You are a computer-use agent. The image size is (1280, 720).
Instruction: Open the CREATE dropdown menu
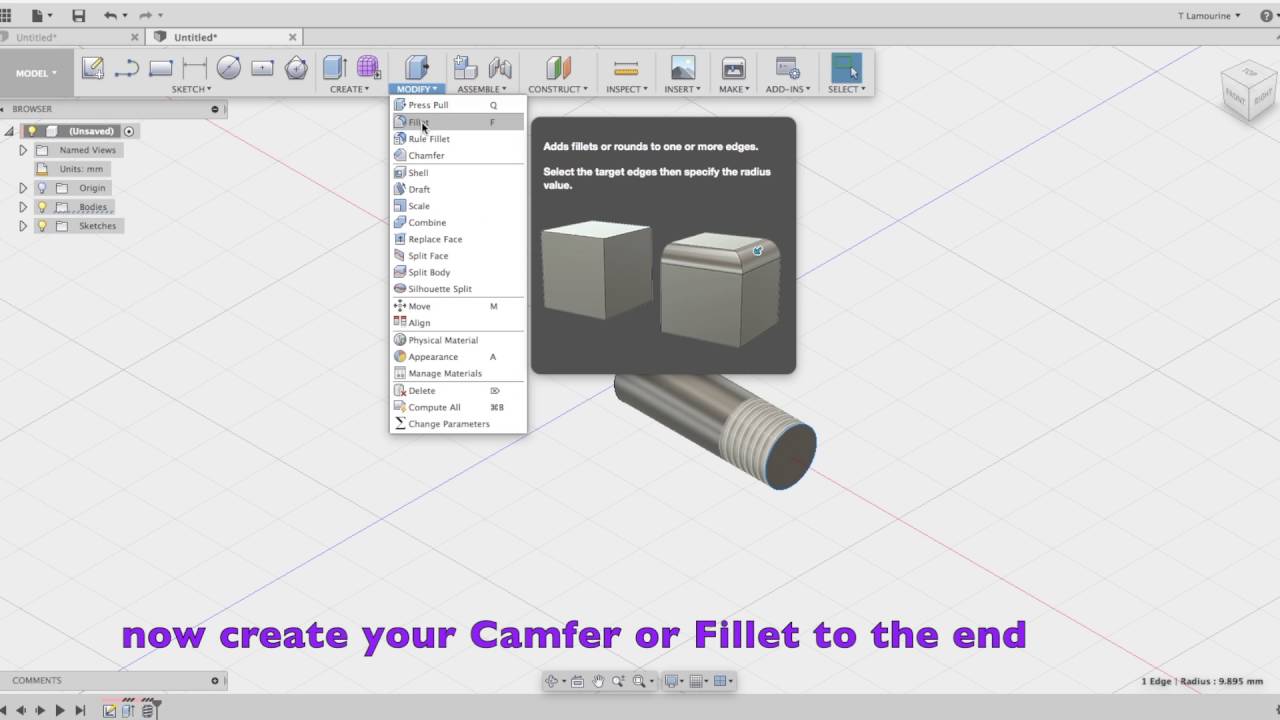(x=350, y=89)
